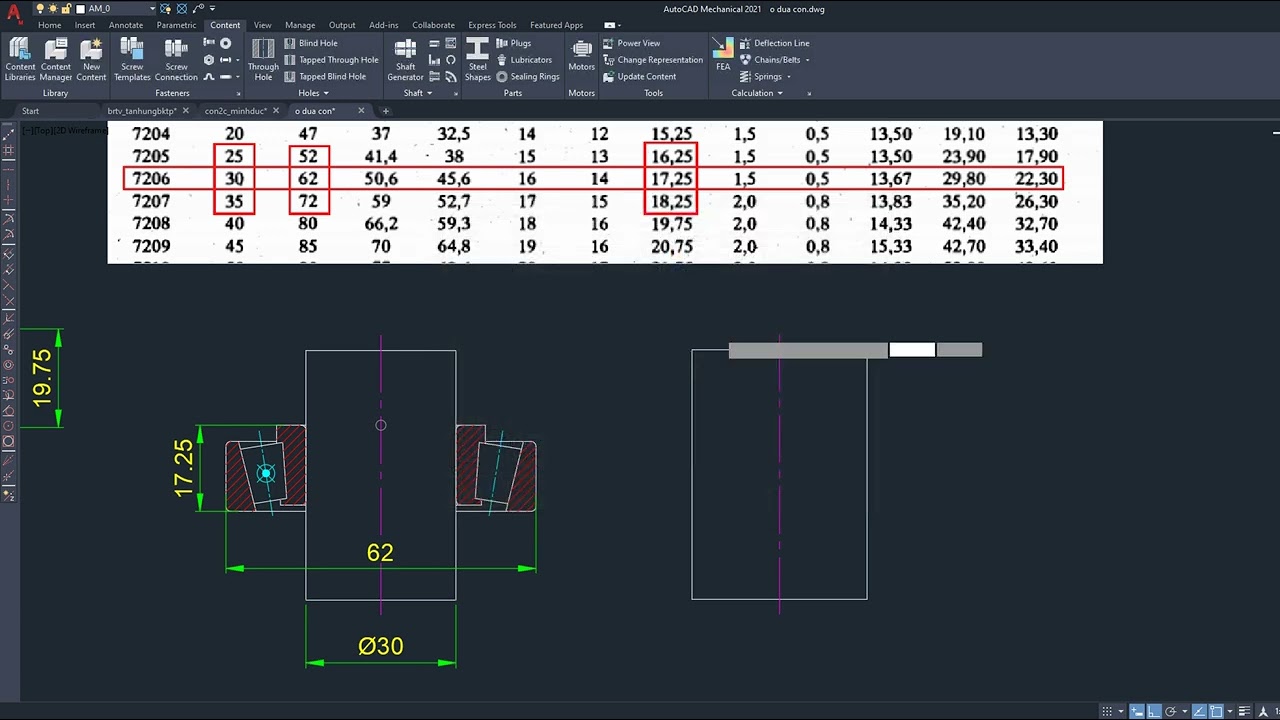
Task: Toggle lineweight display in status bar
Action: point(1244,711)
